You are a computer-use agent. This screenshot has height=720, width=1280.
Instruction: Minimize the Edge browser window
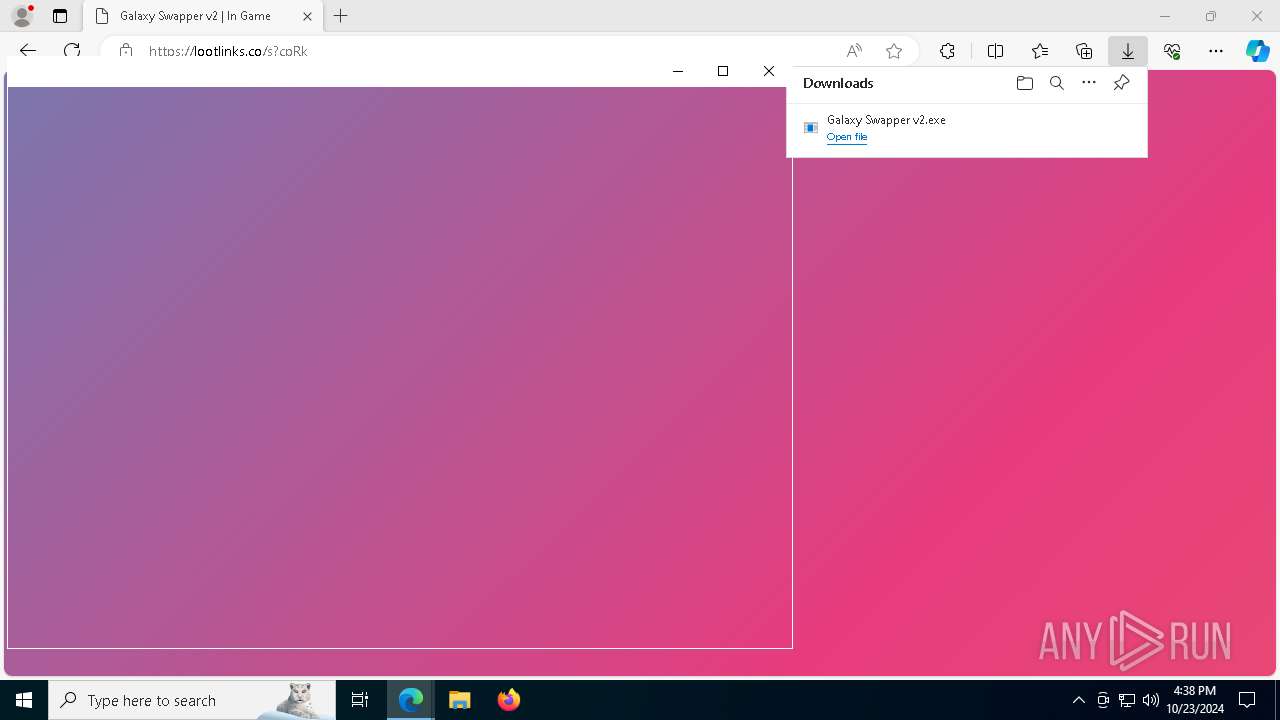[1165, 16]
